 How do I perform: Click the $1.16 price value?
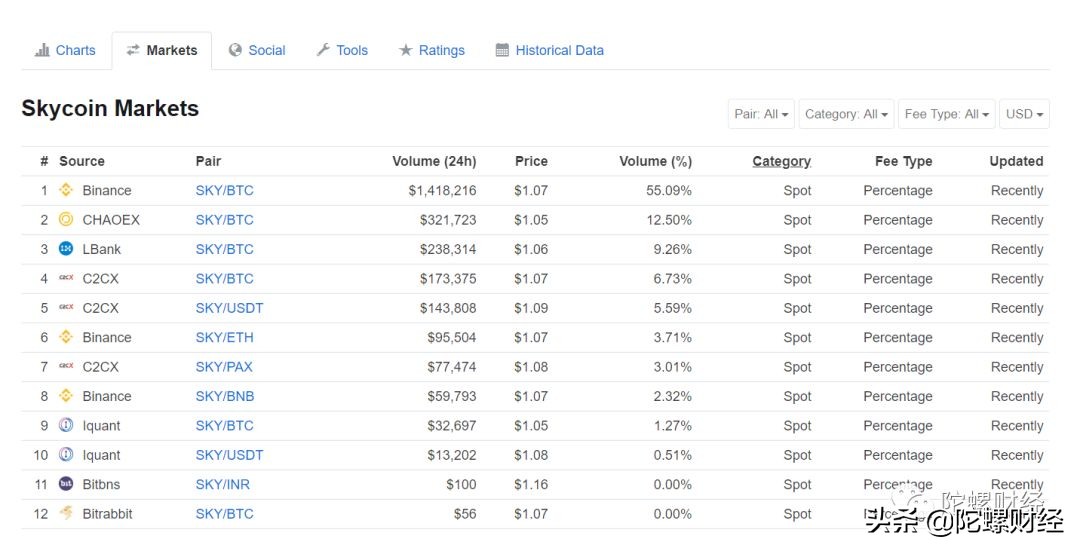[x=531, y=484]
